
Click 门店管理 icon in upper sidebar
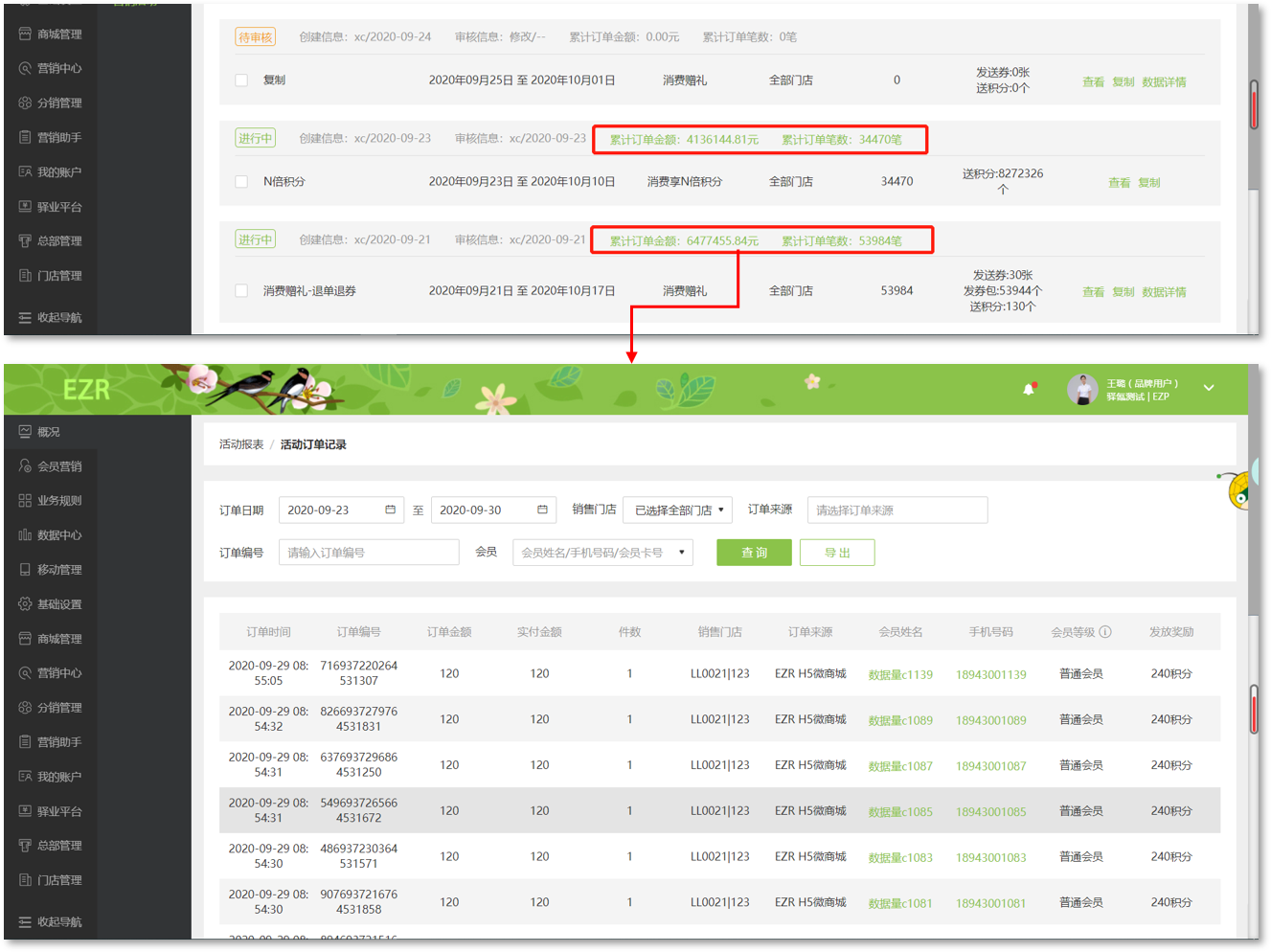click(x=25, y=275)
